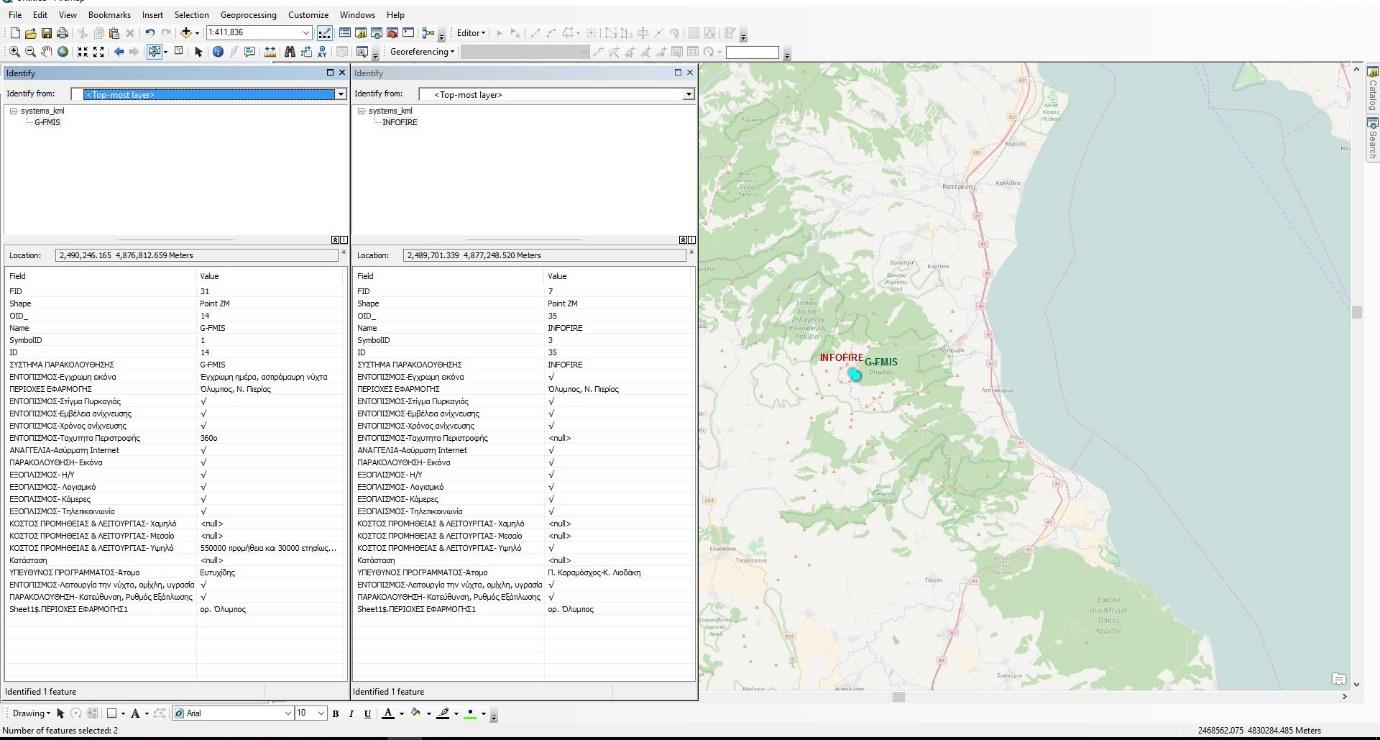This screenshot has height=740, width=1380.
Task: Toggle bold text formatting
Action: point(336,713)
